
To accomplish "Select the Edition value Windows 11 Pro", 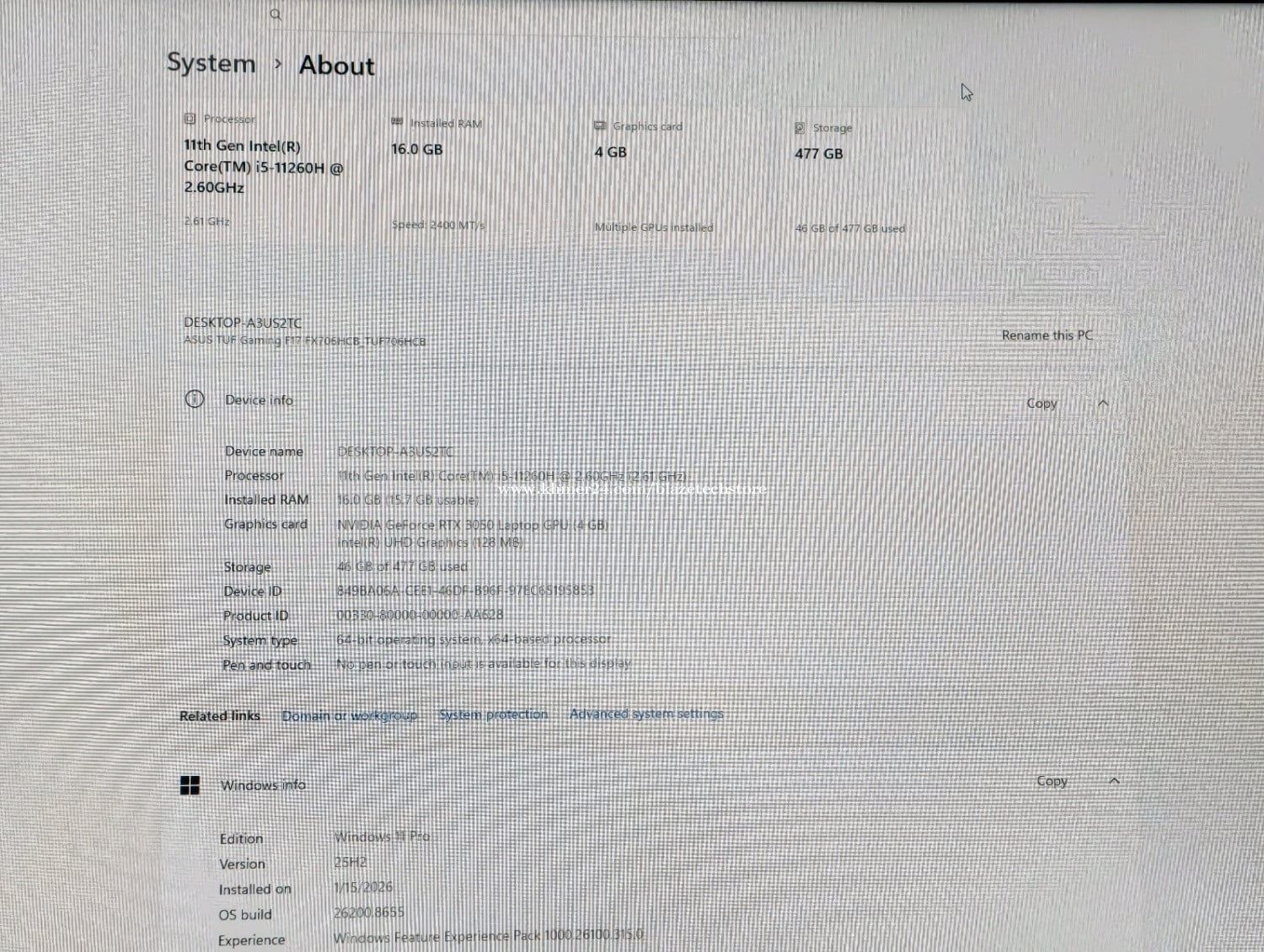I will [382, 837].
